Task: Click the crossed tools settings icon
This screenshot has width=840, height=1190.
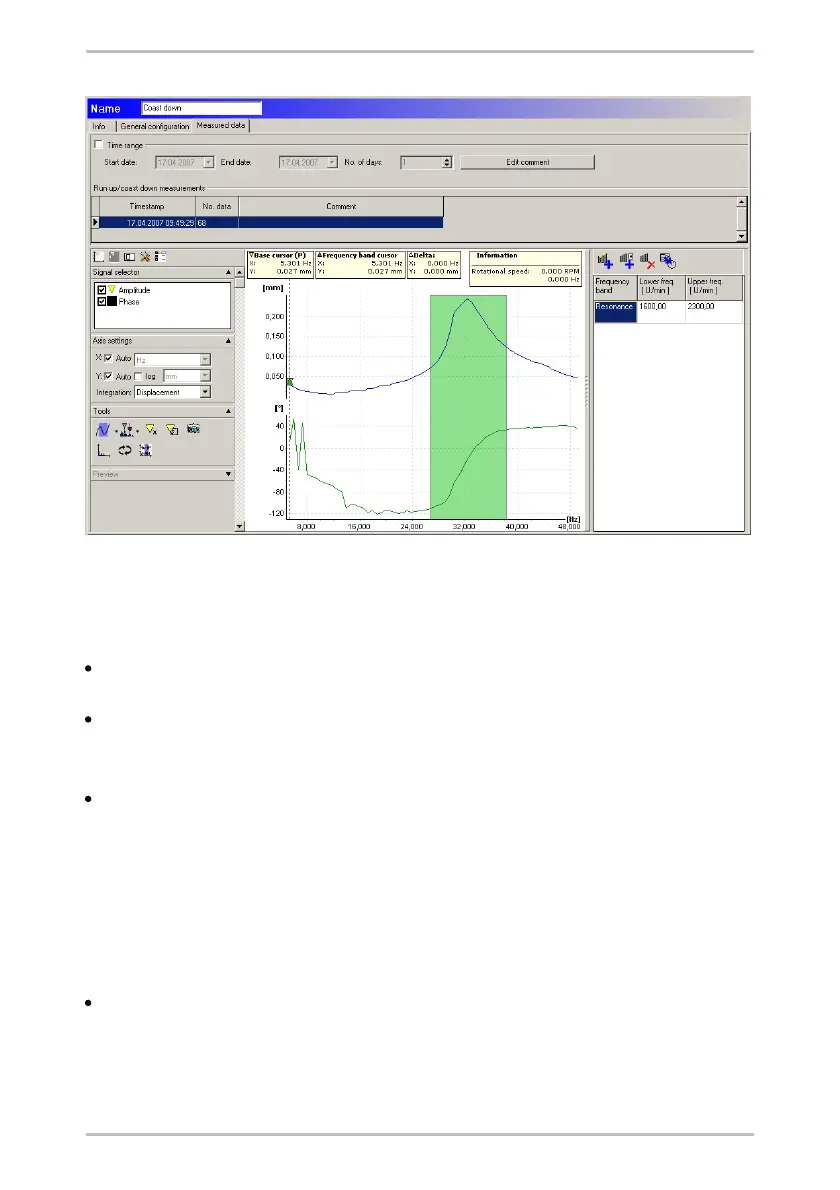Action: (x=145, y=257)
